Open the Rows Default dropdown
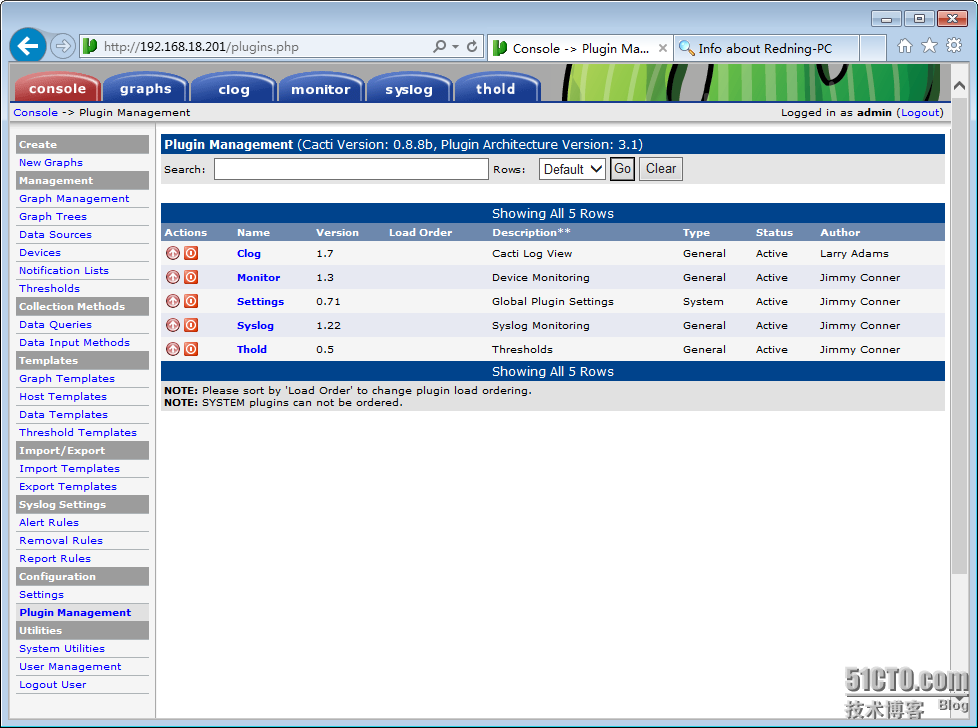The width and height of the screenshot is (978, 728). click(572, 169)
